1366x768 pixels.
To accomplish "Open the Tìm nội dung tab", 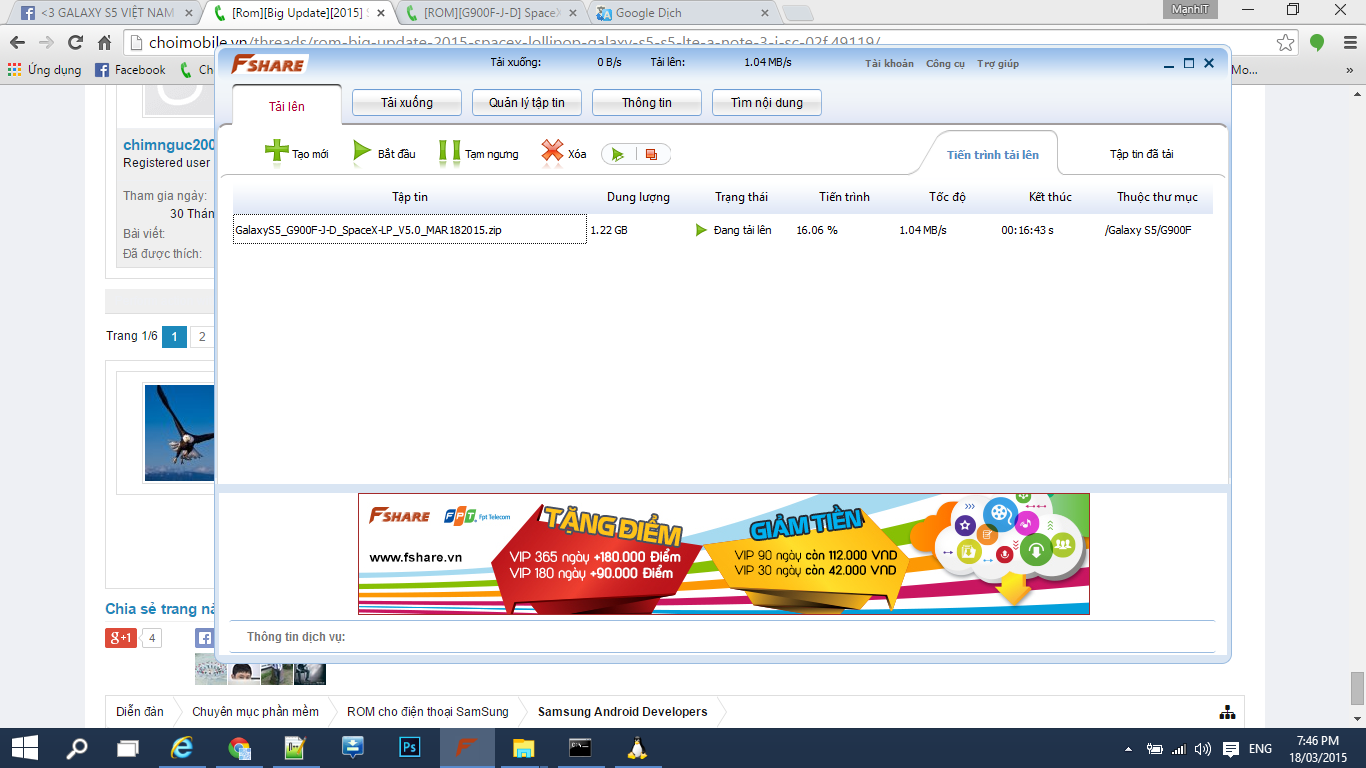I will (x=767, y=103).
